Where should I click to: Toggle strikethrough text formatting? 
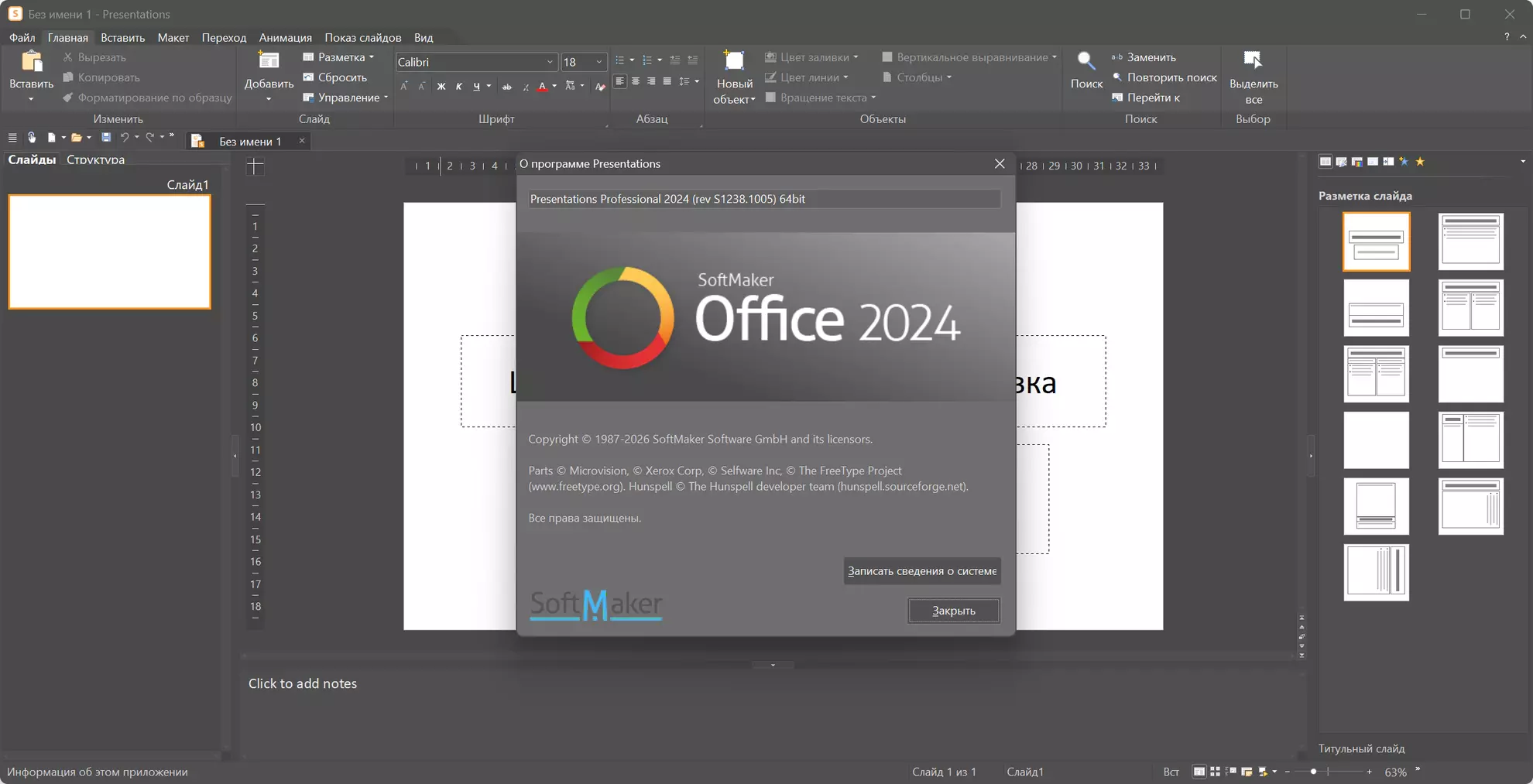507,87
